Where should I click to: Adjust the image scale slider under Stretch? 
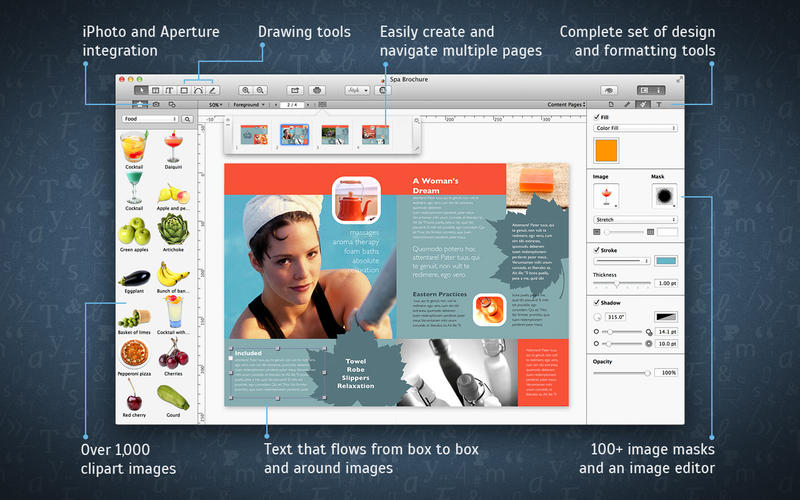tap(623, 232)
